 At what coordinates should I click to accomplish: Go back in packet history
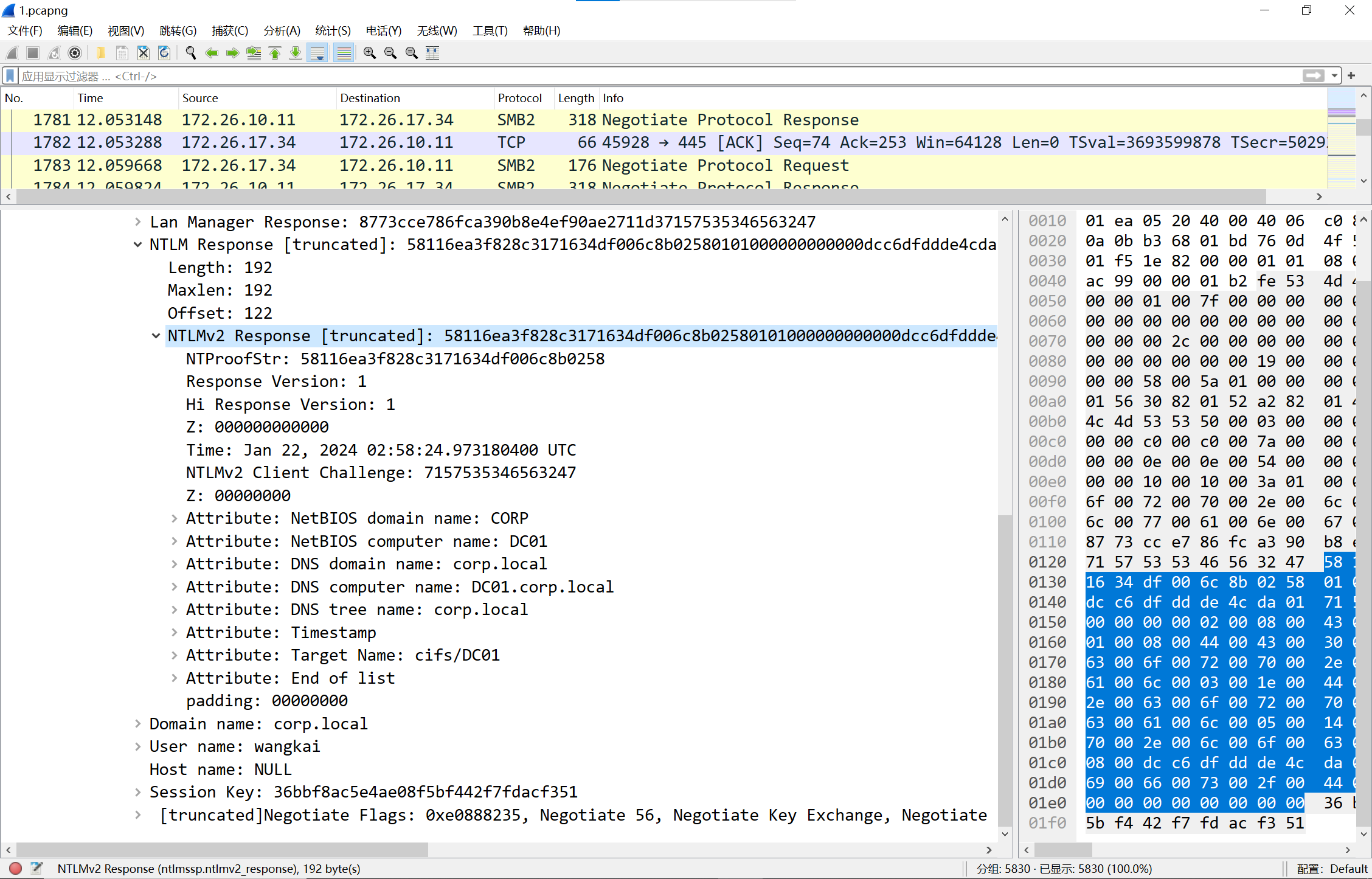point(212,53)
